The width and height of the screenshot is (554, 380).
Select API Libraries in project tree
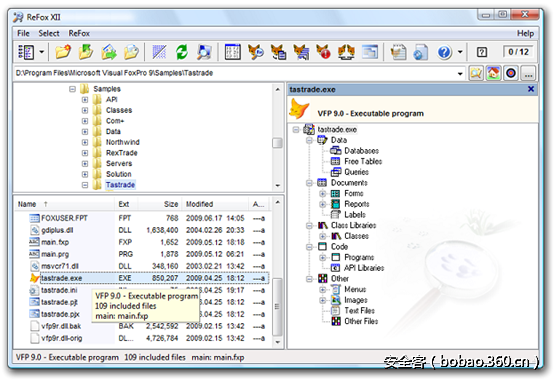click(x=364, y=268)
